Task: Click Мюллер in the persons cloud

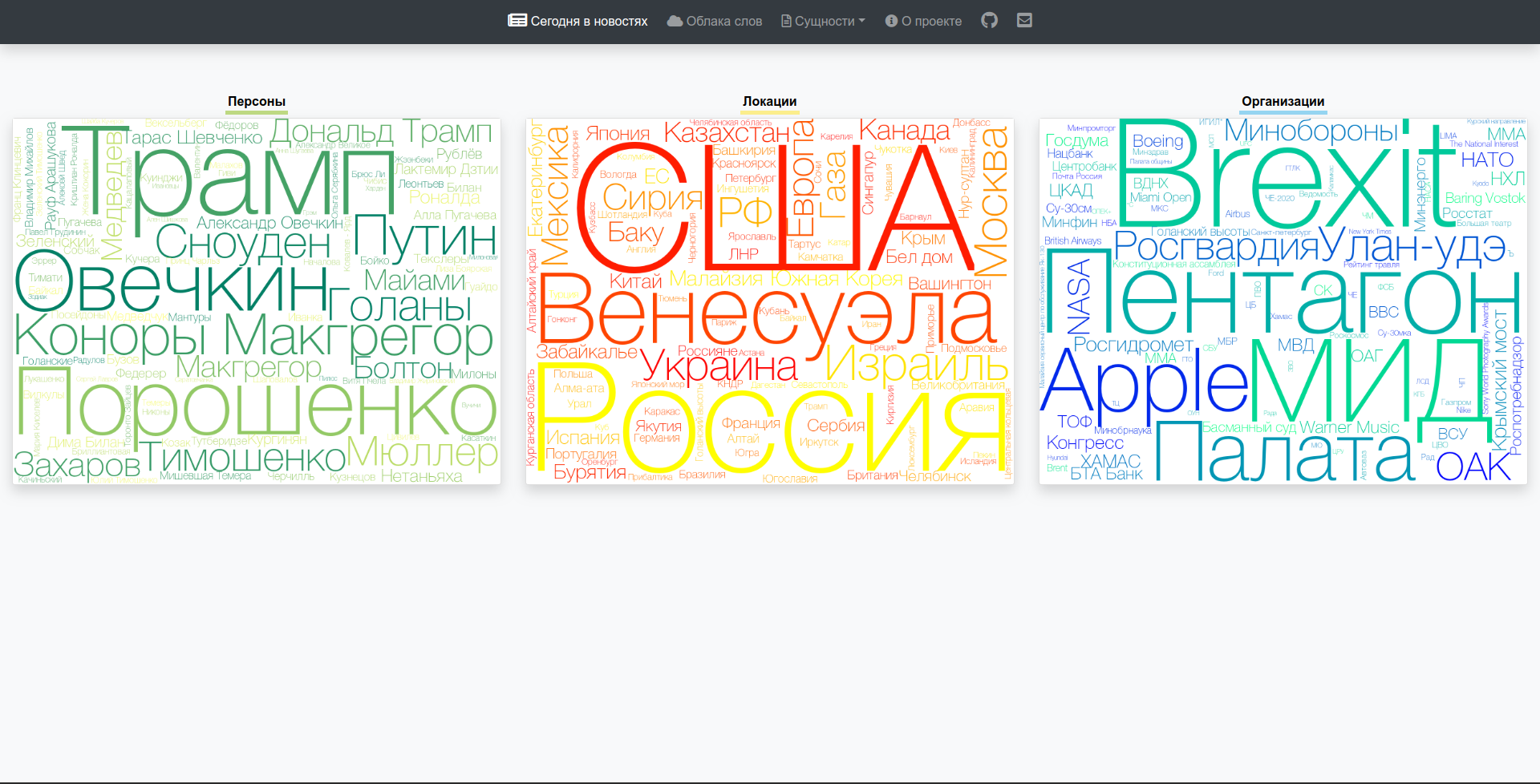Action: pos(423,453)
